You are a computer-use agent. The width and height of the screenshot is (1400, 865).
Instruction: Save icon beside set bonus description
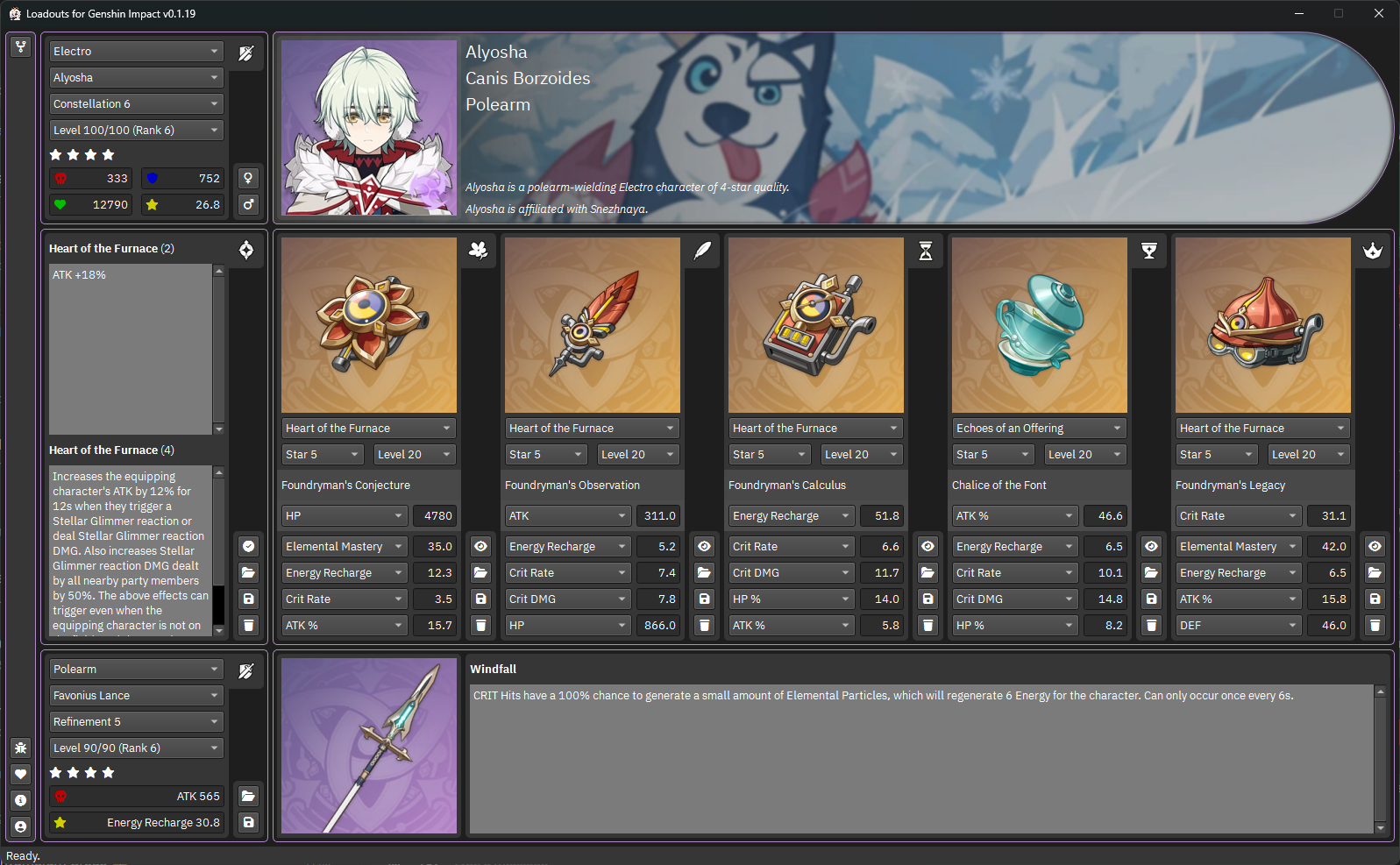[249, 599]
